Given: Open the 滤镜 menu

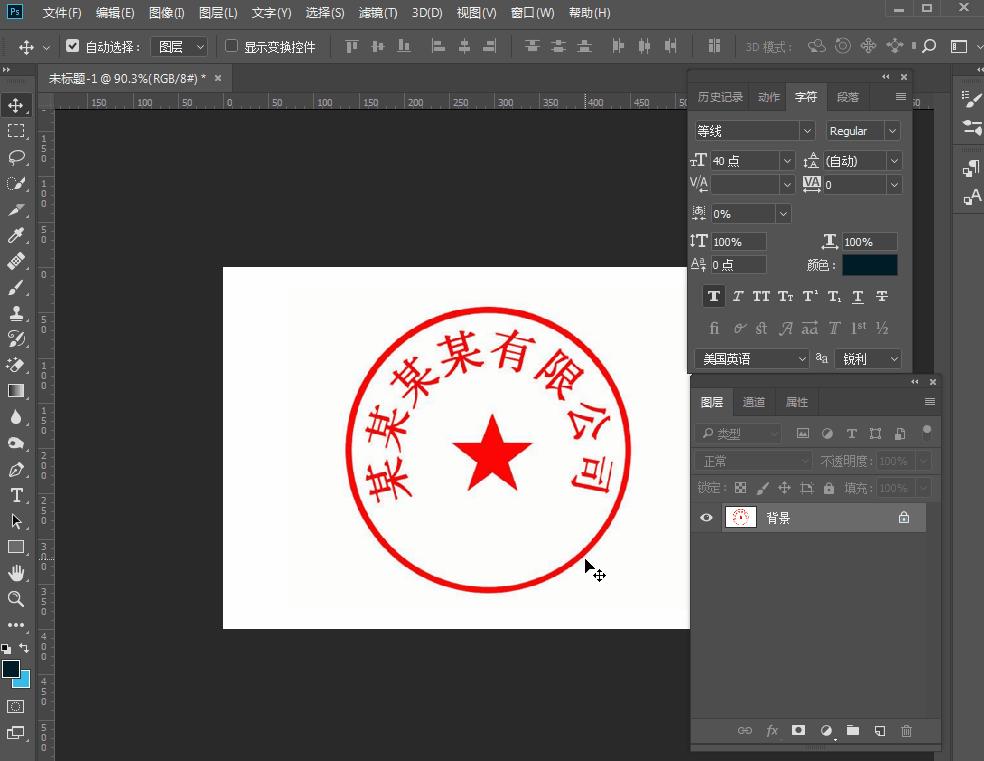Looking at the screenshot, I should tap(377, 13).
